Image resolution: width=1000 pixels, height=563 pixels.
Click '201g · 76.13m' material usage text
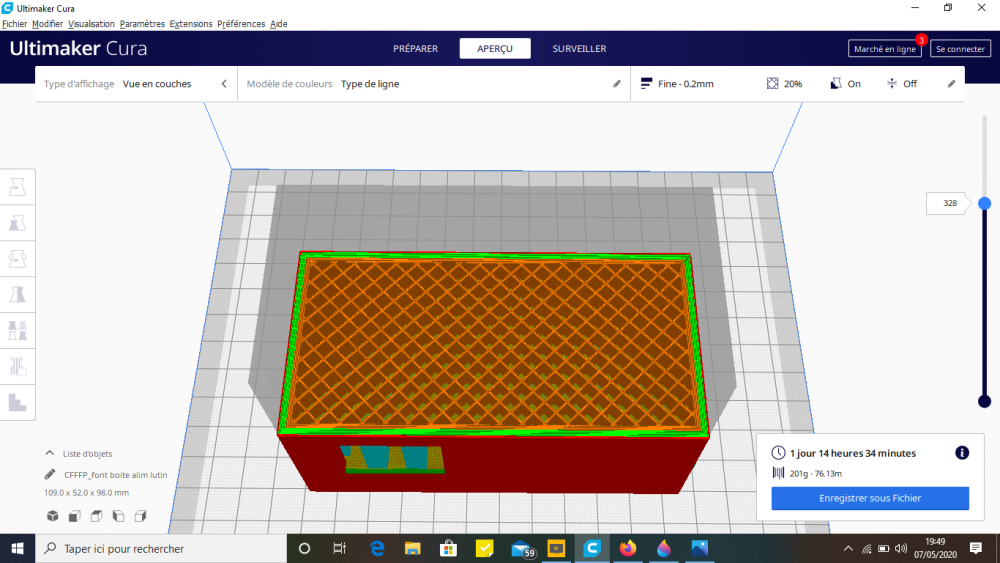point(816,473)
